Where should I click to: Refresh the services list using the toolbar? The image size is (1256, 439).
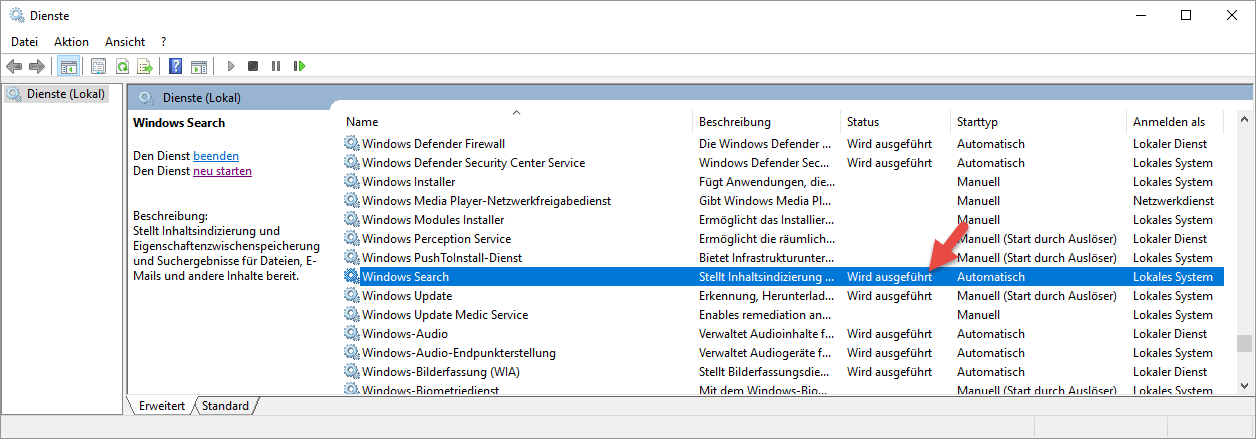pos(122,66)
